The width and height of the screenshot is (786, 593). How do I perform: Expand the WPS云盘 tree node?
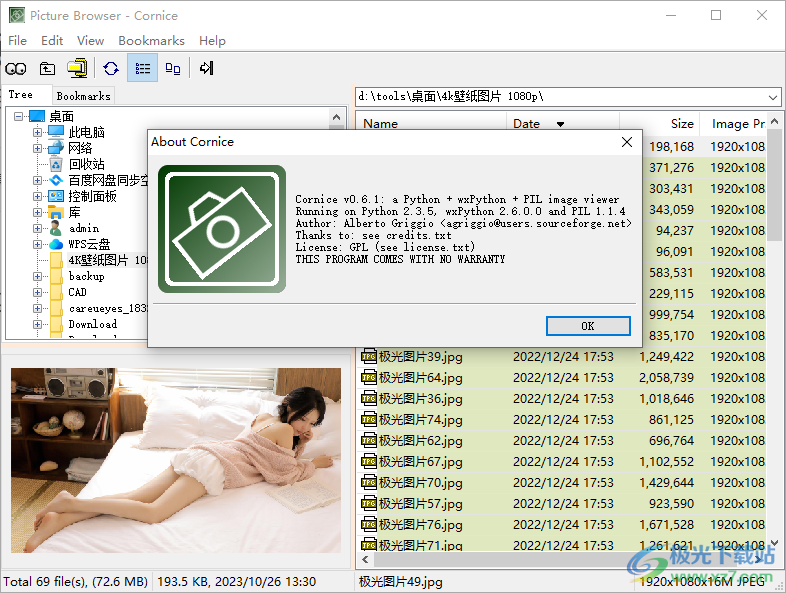pos(38,244)
